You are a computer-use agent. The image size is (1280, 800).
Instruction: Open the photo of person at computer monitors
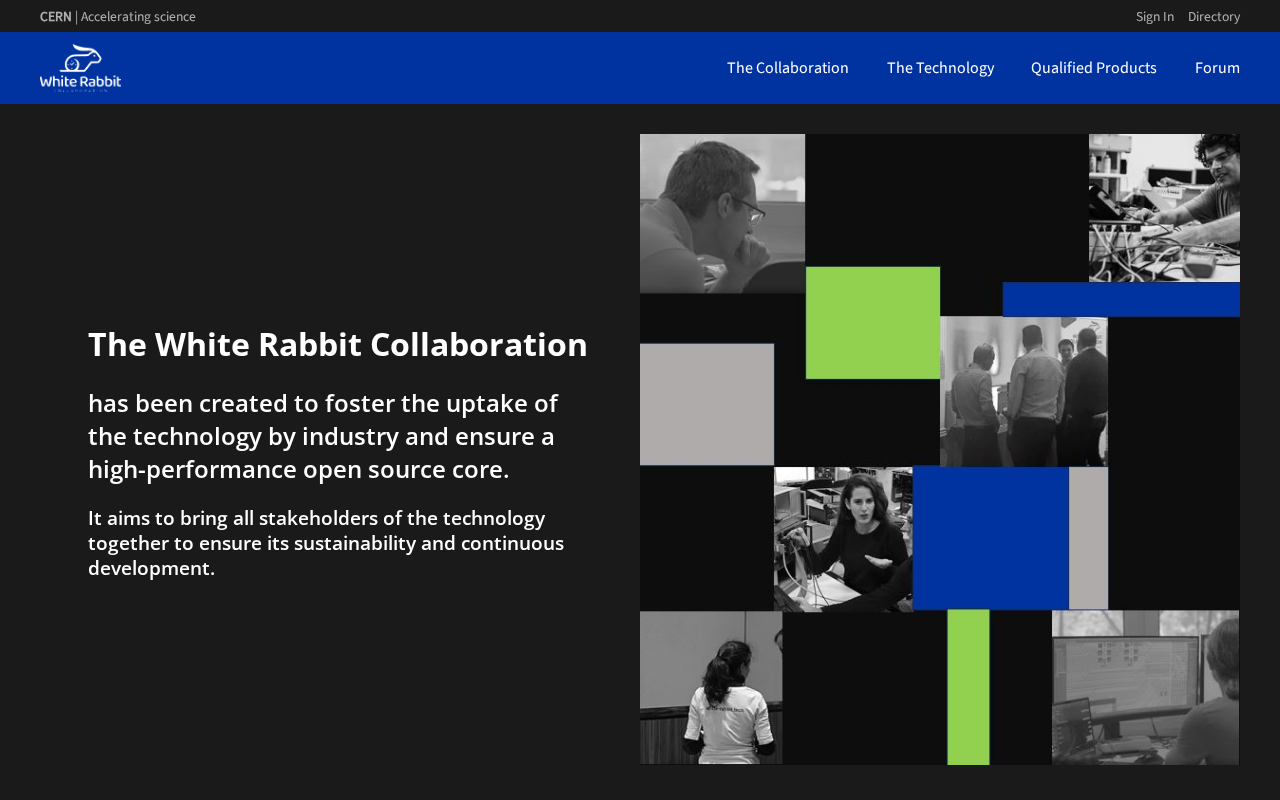click(x=1145, y=688)
